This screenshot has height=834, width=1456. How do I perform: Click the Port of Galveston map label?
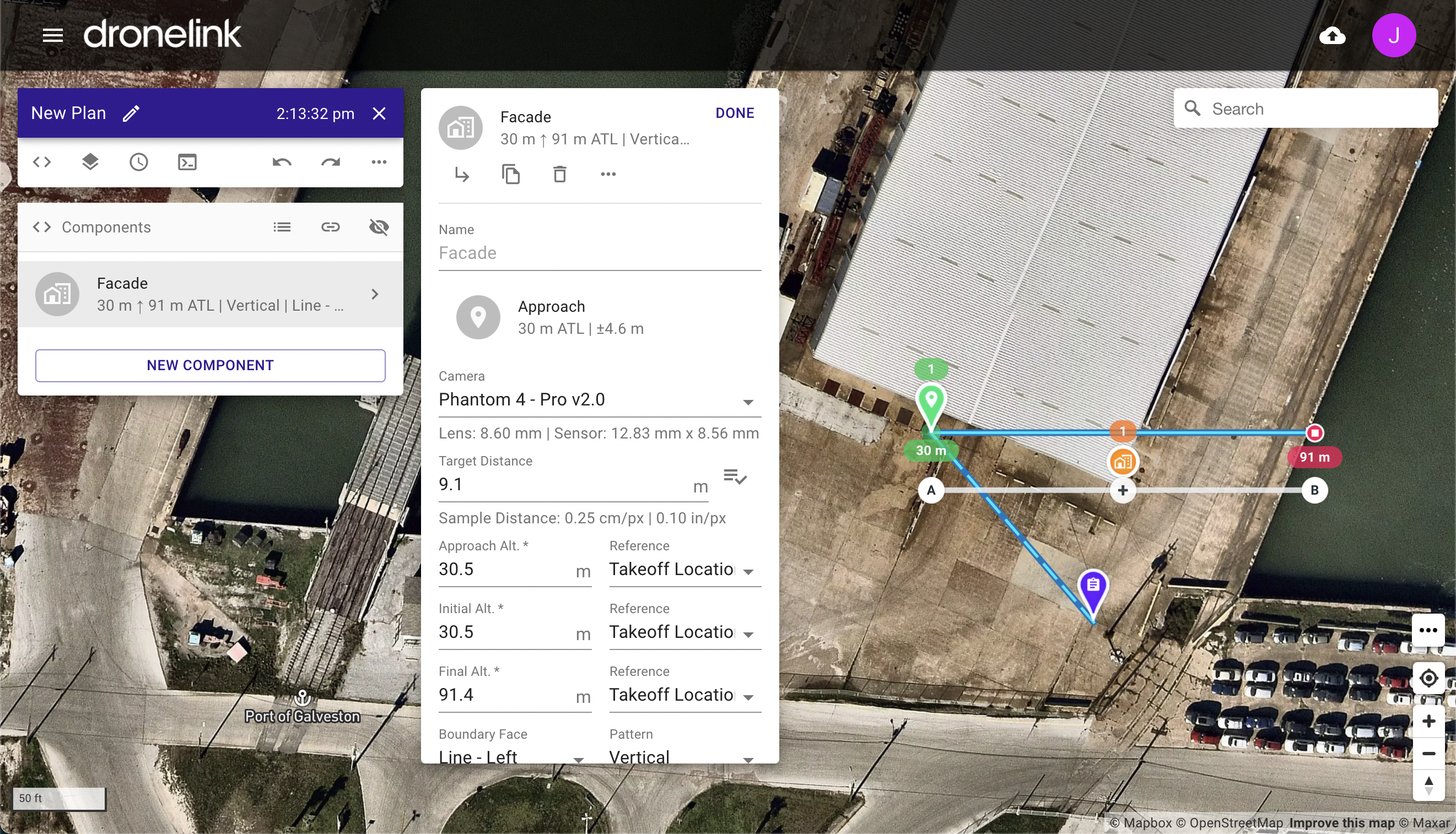[x=302, y=716]
